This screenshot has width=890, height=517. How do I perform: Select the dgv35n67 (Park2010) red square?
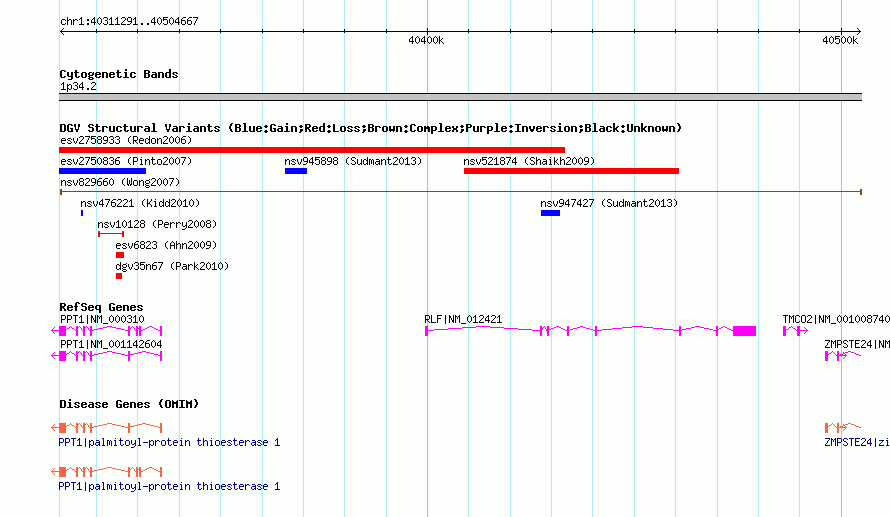[x=119, y=276]
